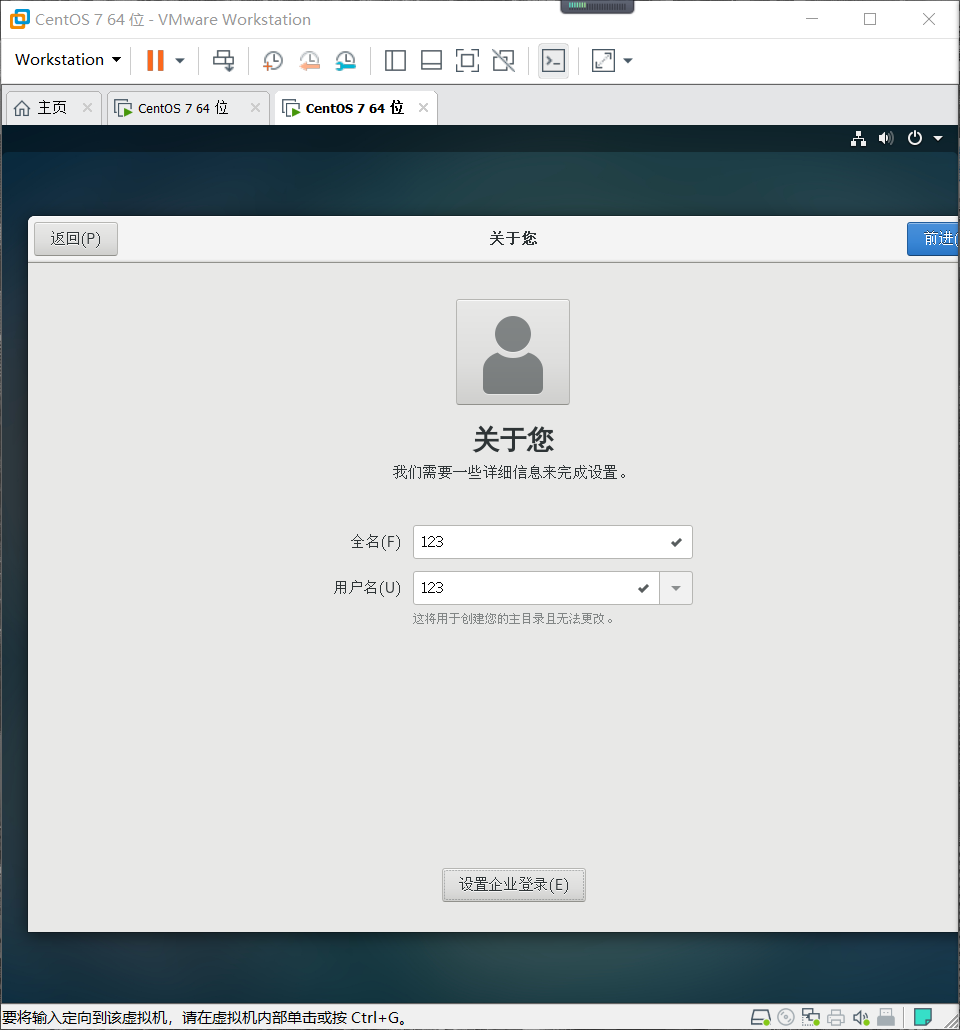Minimize the VMware Workstation window

812,19
